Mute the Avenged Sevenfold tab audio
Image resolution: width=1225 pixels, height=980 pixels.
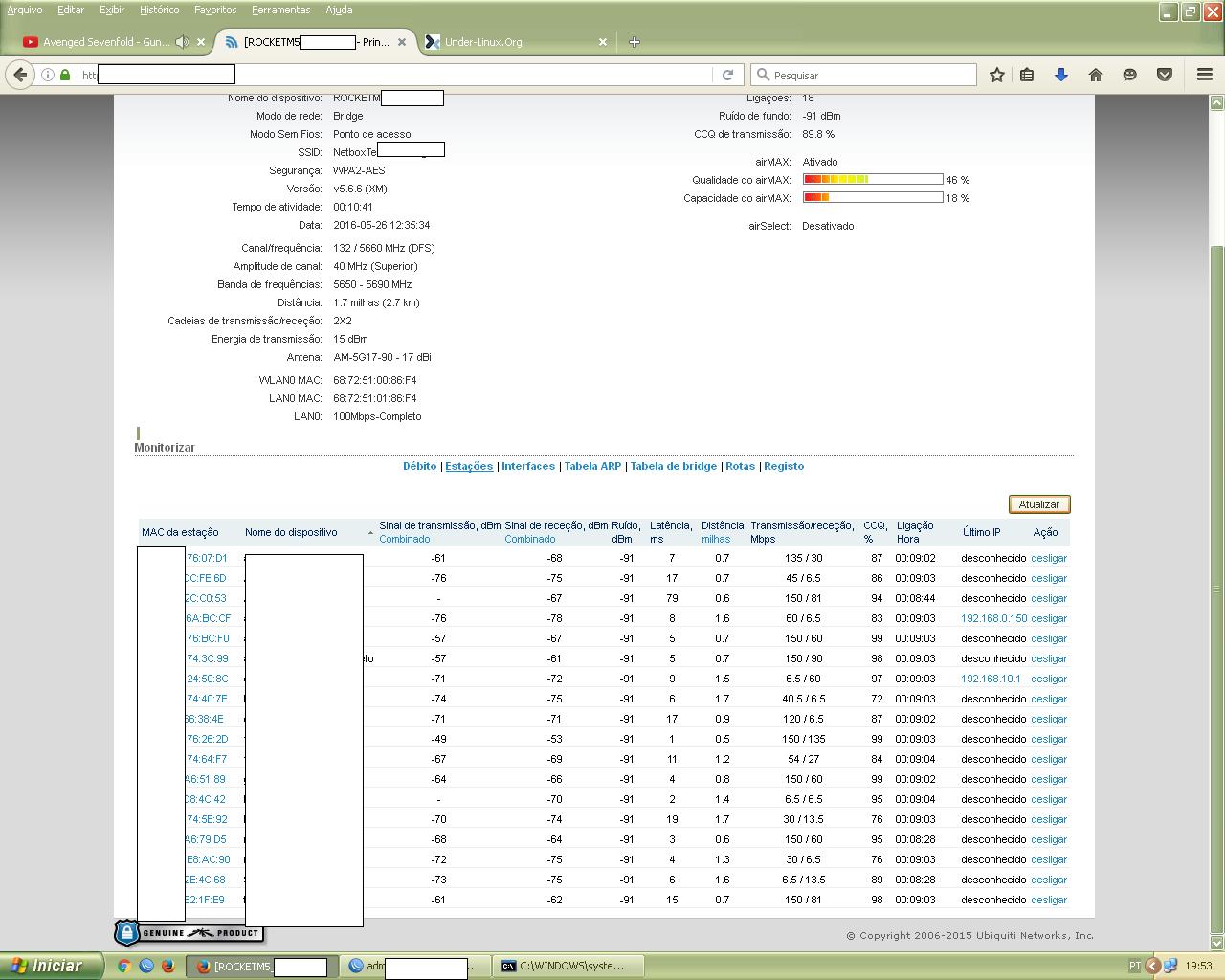pos(182,42)
